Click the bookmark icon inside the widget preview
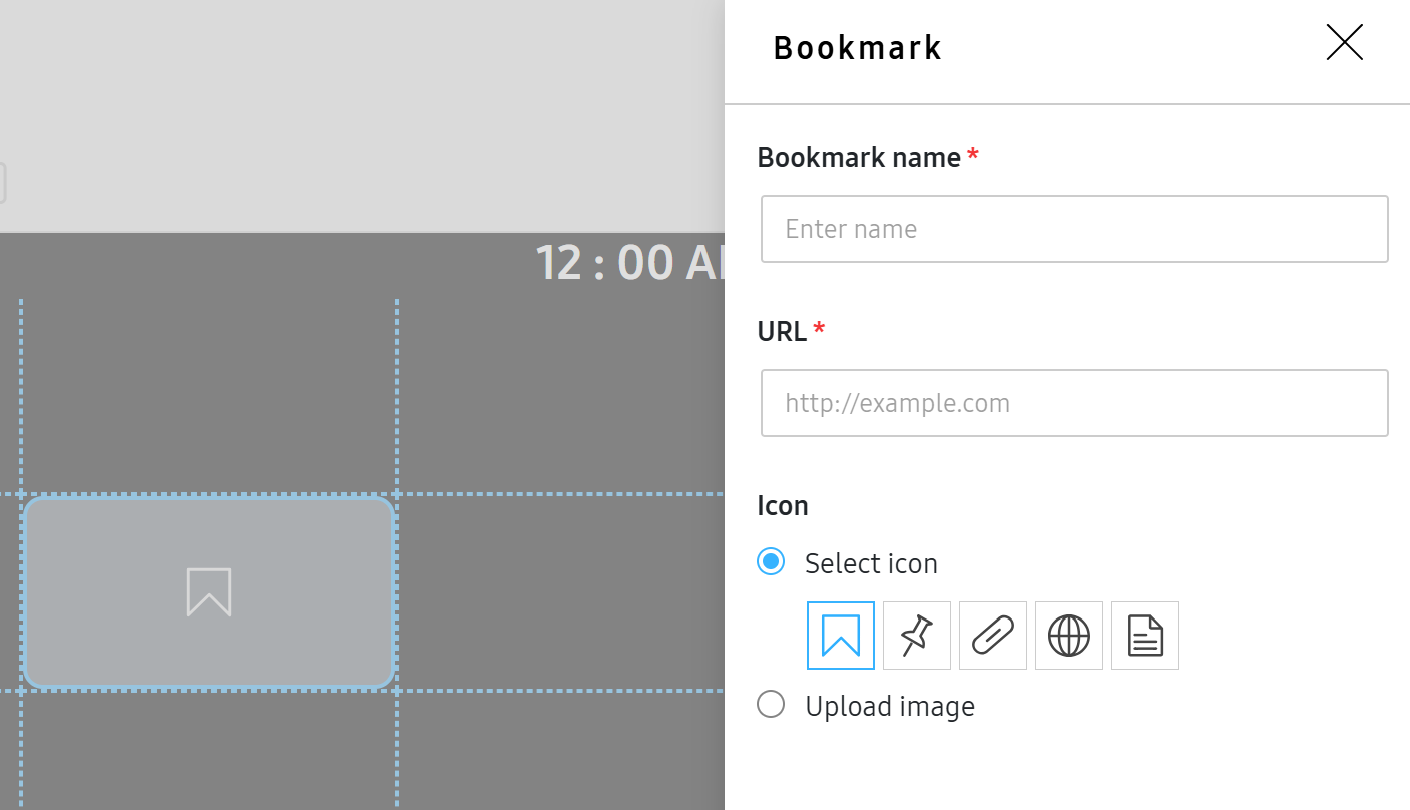Image resolution: width=1410 pixels, height=810 pixels. pos(208,592)
